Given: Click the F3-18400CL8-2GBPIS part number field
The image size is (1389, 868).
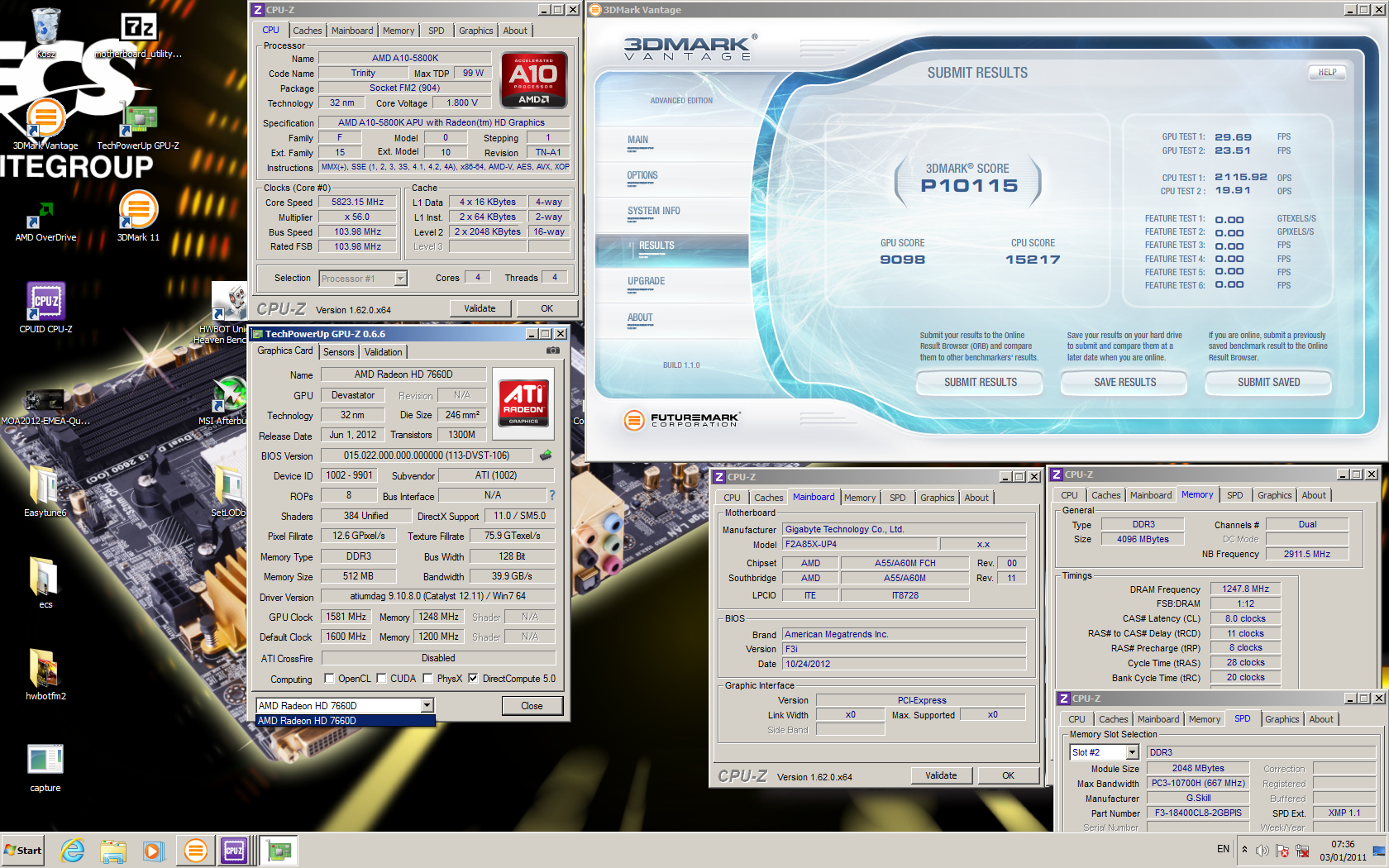Looking at the screenshot, I should tap(1198, 813).
